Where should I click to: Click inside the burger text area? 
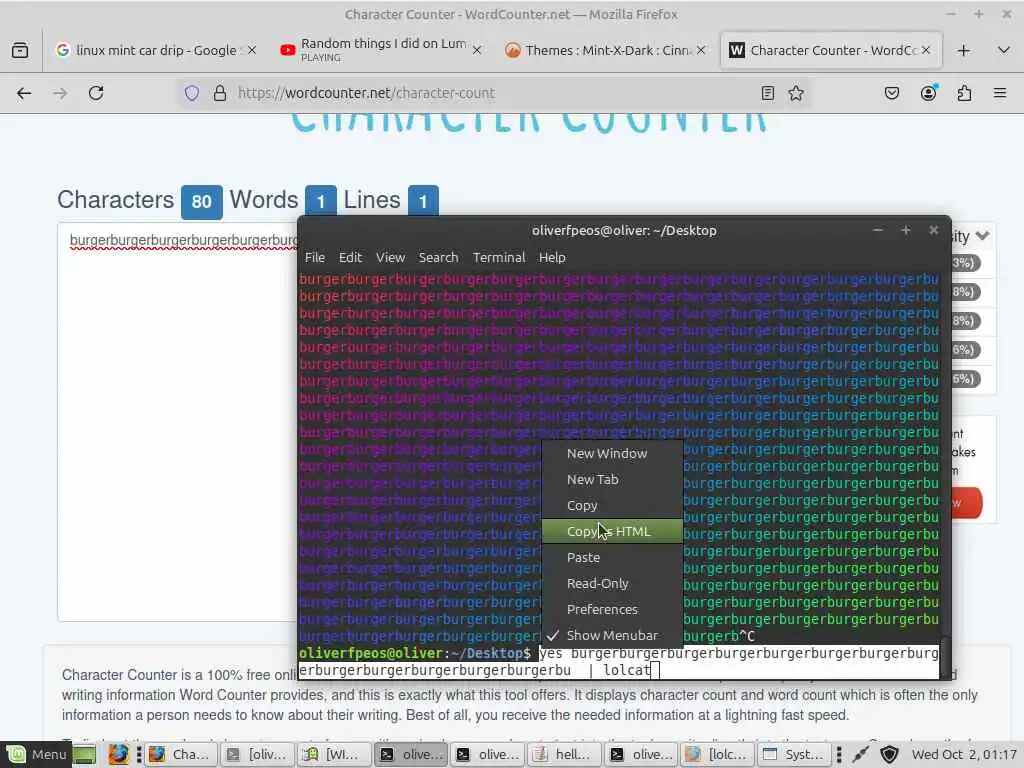178,422
